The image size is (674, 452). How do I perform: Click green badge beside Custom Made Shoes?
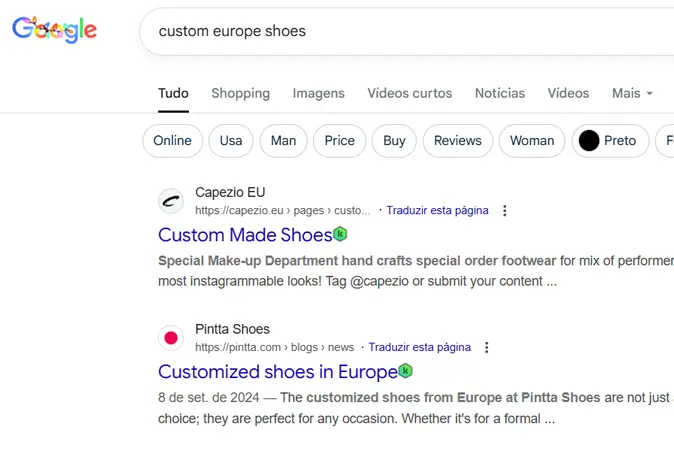tap(340, 234)
